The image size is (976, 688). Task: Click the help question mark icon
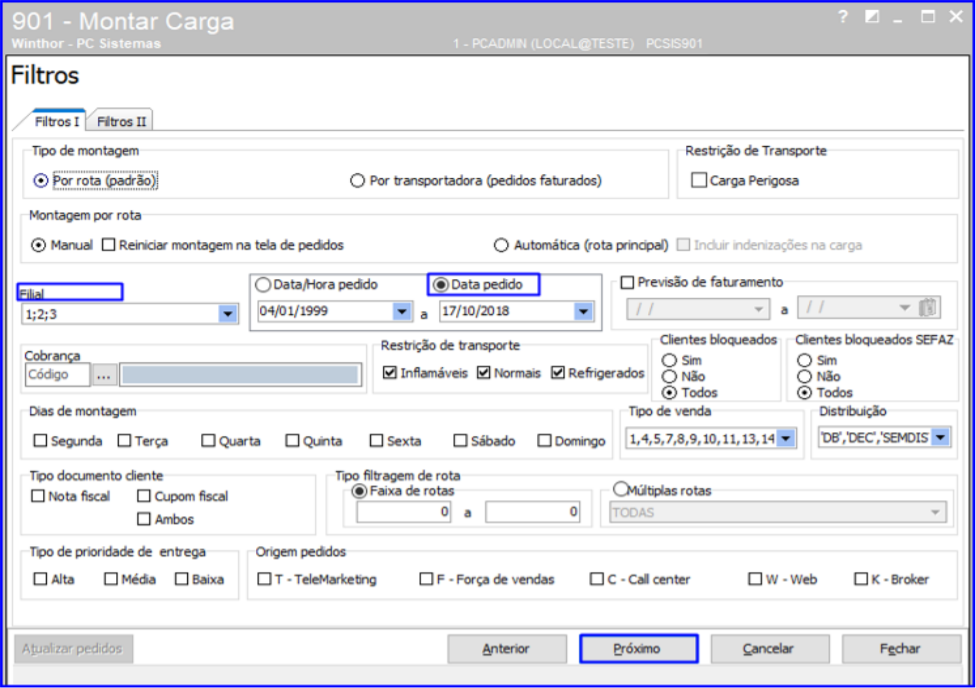[x=843, y=17]
